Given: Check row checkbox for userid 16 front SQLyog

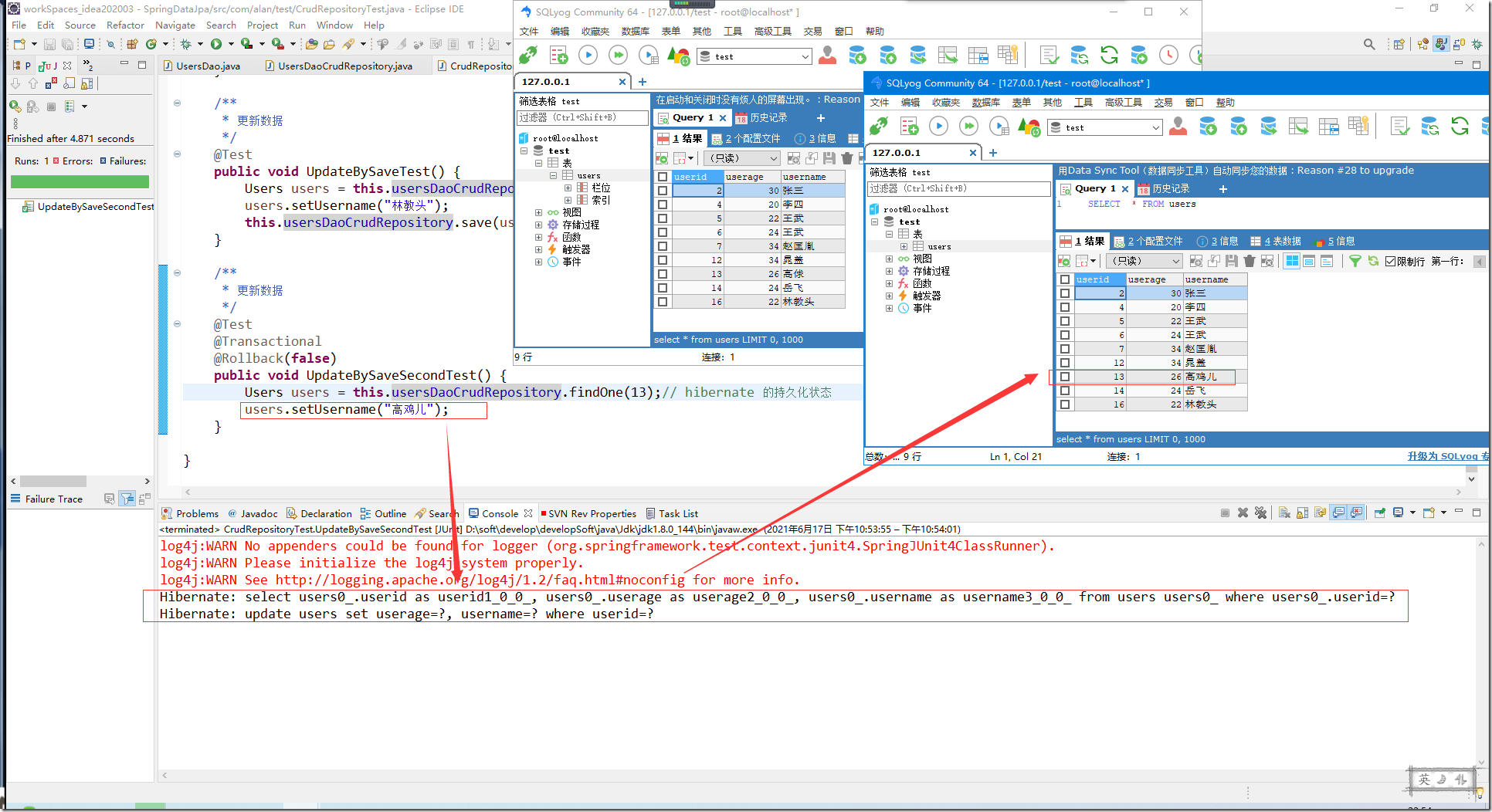Looking at the screenshot, I should (x=1065, y=404).
